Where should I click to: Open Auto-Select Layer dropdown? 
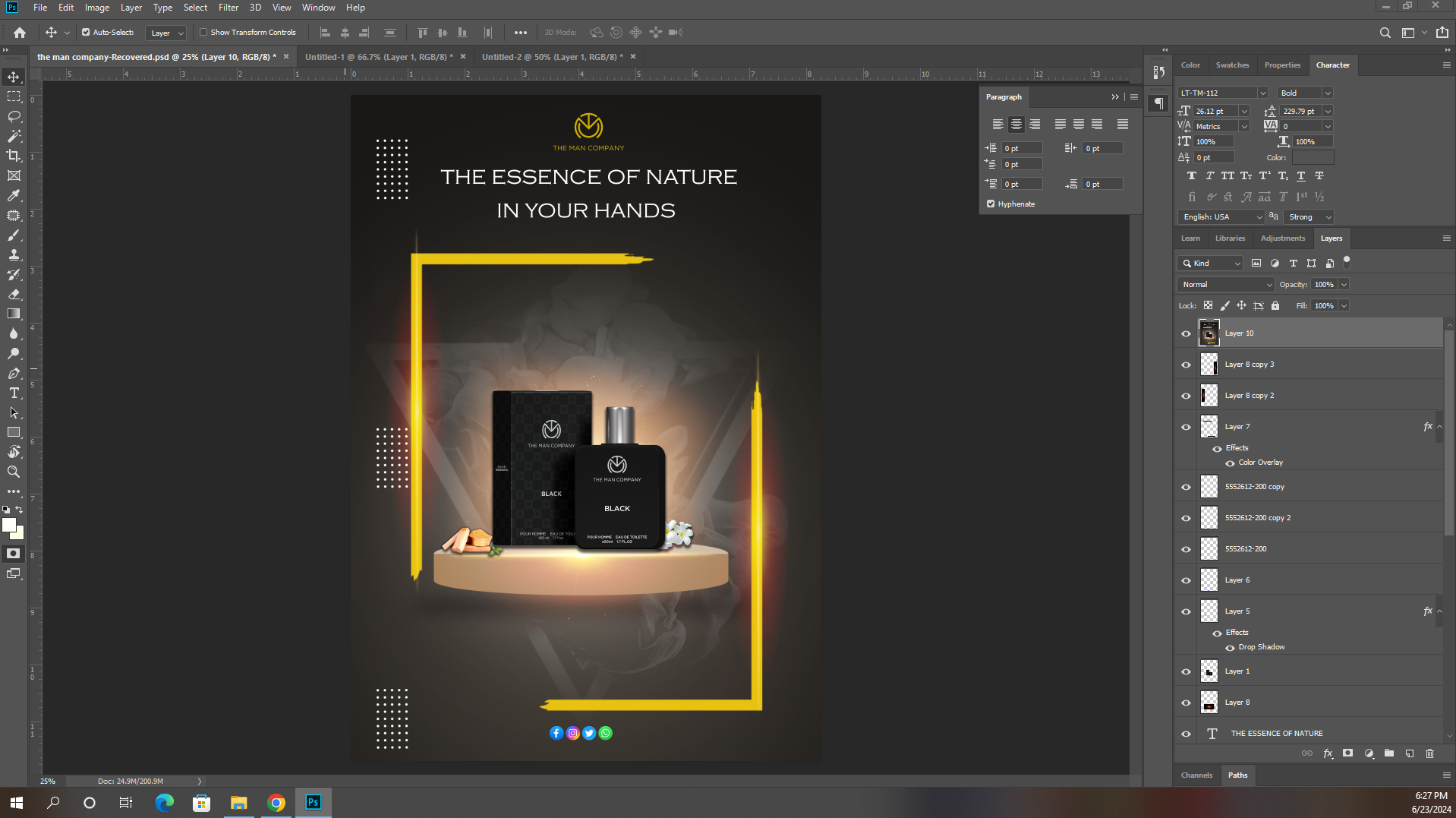click(x=165, y=33)
